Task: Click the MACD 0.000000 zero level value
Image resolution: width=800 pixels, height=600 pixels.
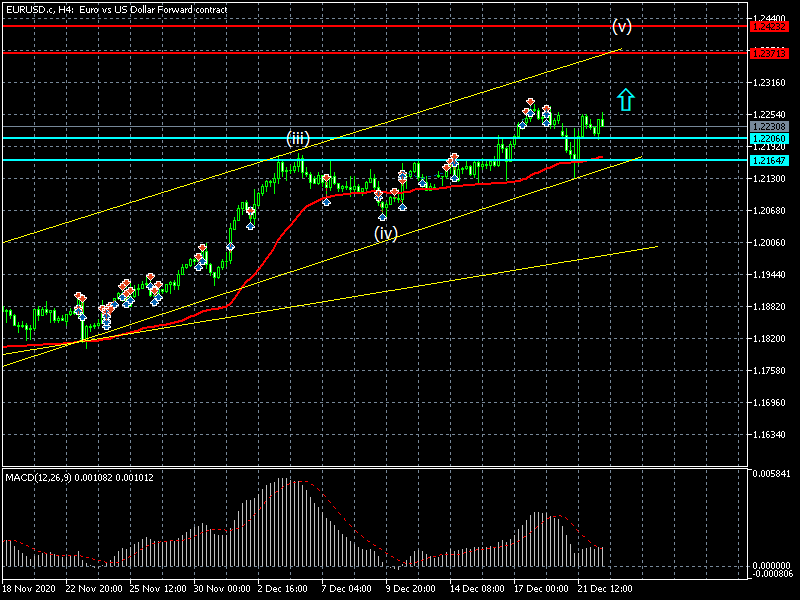Action: click(x=773, y=565)
